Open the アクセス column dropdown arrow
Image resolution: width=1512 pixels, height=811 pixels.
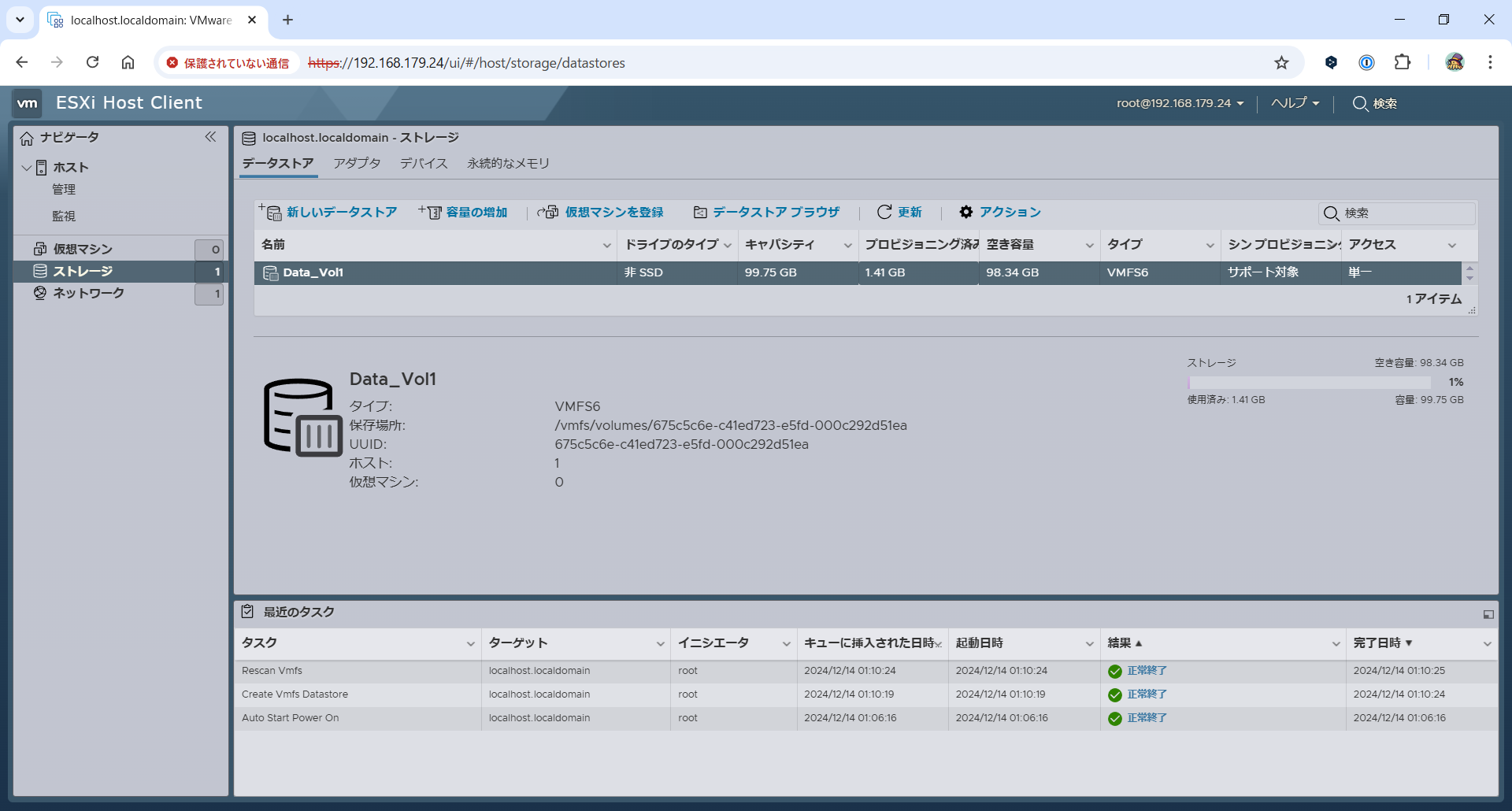[x=1452, y=246]
